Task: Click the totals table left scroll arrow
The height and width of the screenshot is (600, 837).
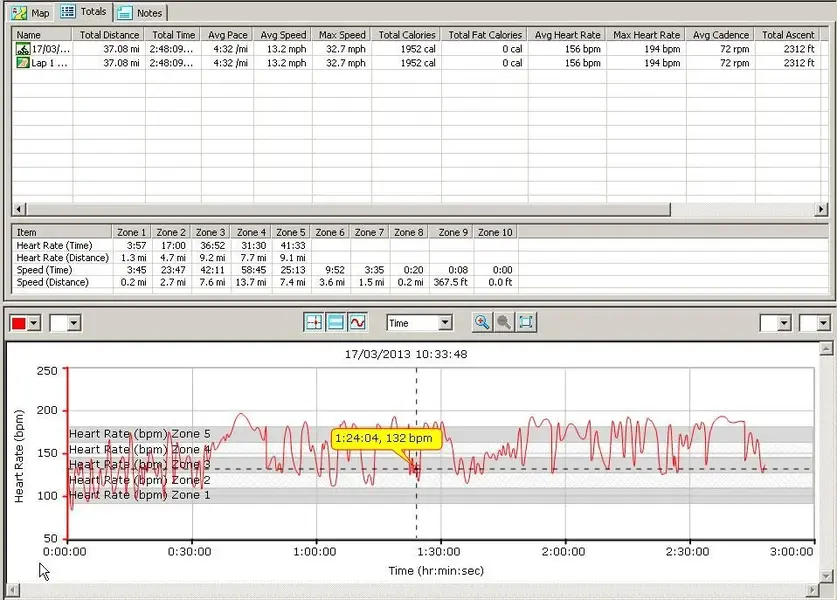Action: click(19, 209)
